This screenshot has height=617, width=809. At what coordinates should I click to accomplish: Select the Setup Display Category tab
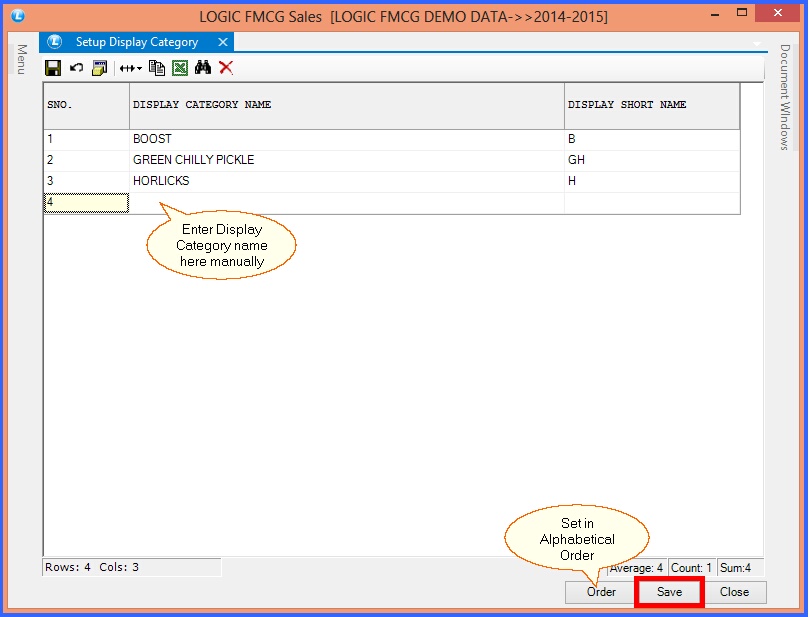click(x=137, y=42)
